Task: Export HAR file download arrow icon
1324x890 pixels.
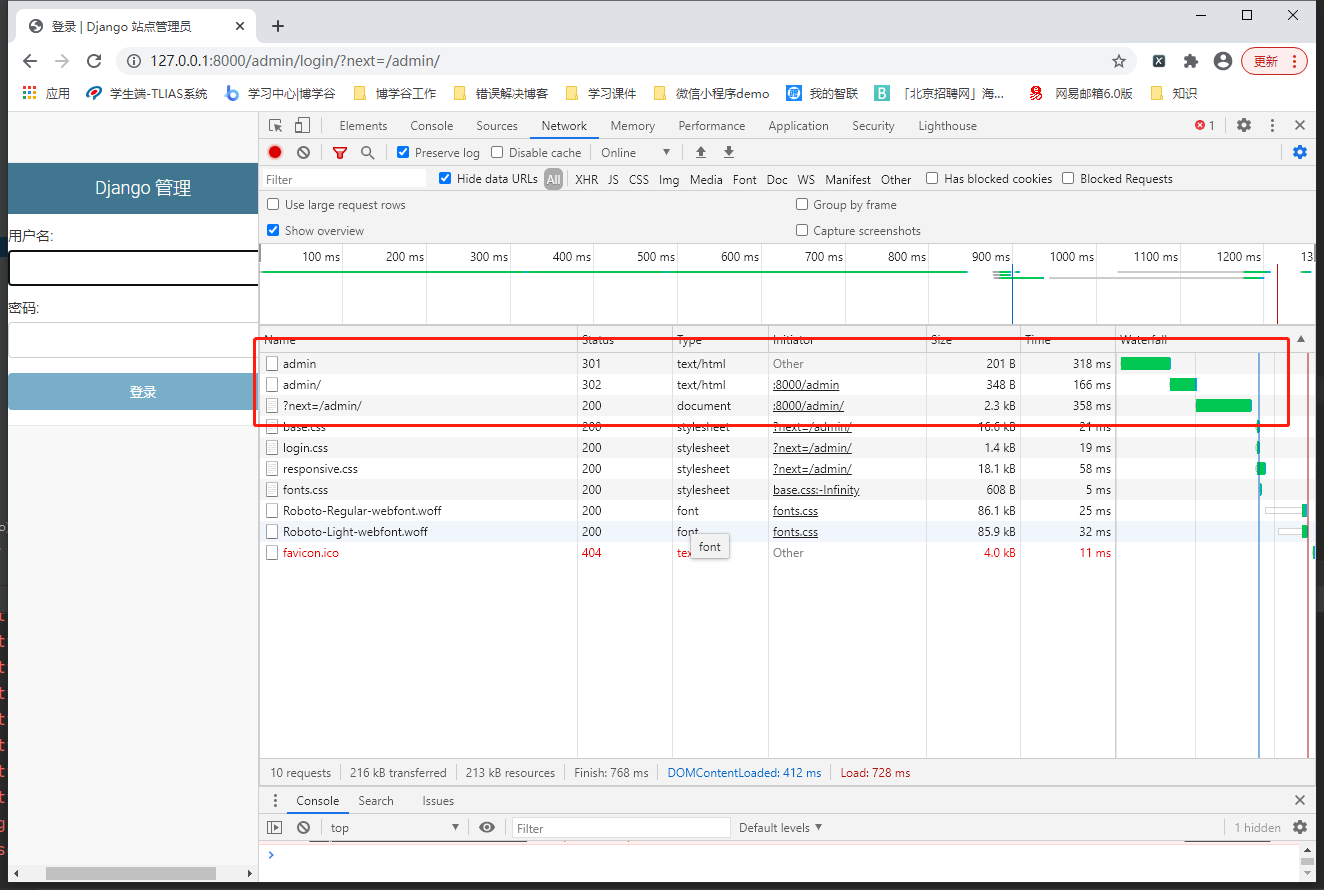Action: [x=729, y=152]
